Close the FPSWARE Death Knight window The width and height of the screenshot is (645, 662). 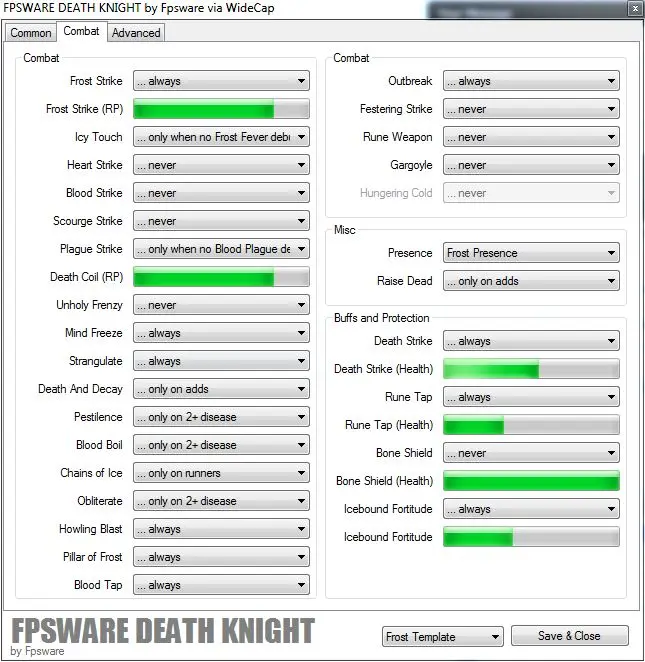634,9
